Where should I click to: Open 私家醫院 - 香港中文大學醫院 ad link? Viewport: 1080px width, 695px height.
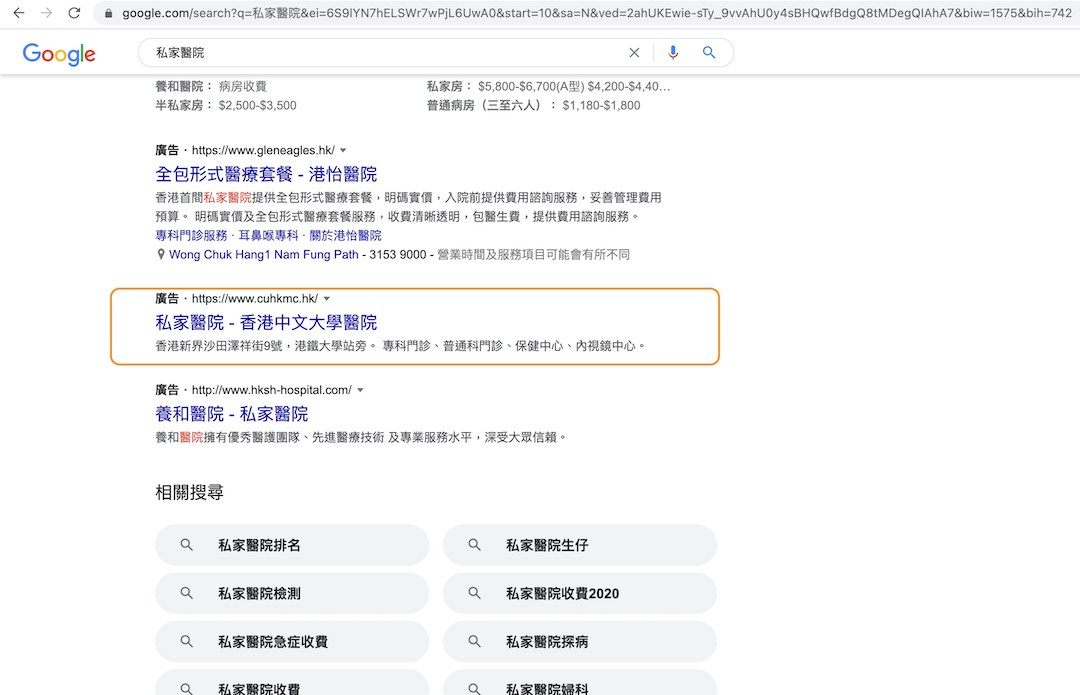[266, 322]
